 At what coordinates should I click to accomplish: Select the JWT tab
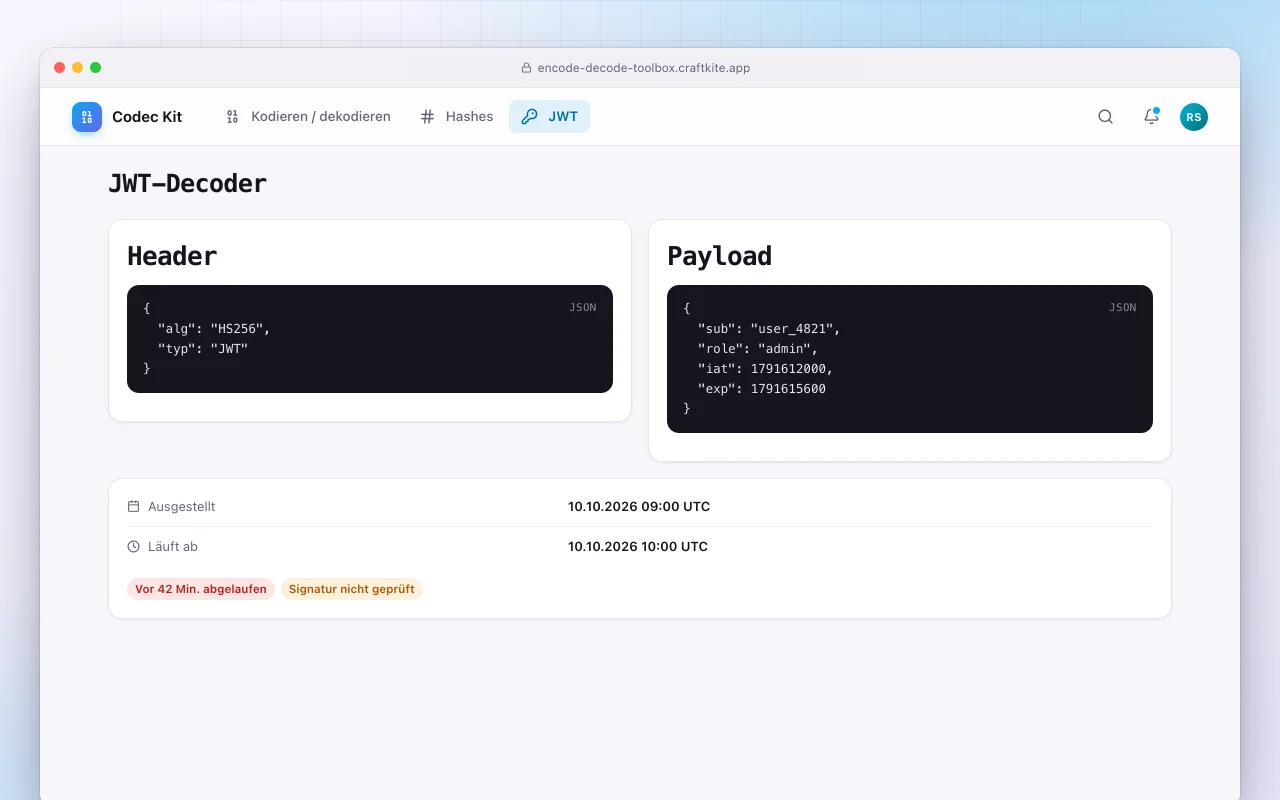click(549, 117)
